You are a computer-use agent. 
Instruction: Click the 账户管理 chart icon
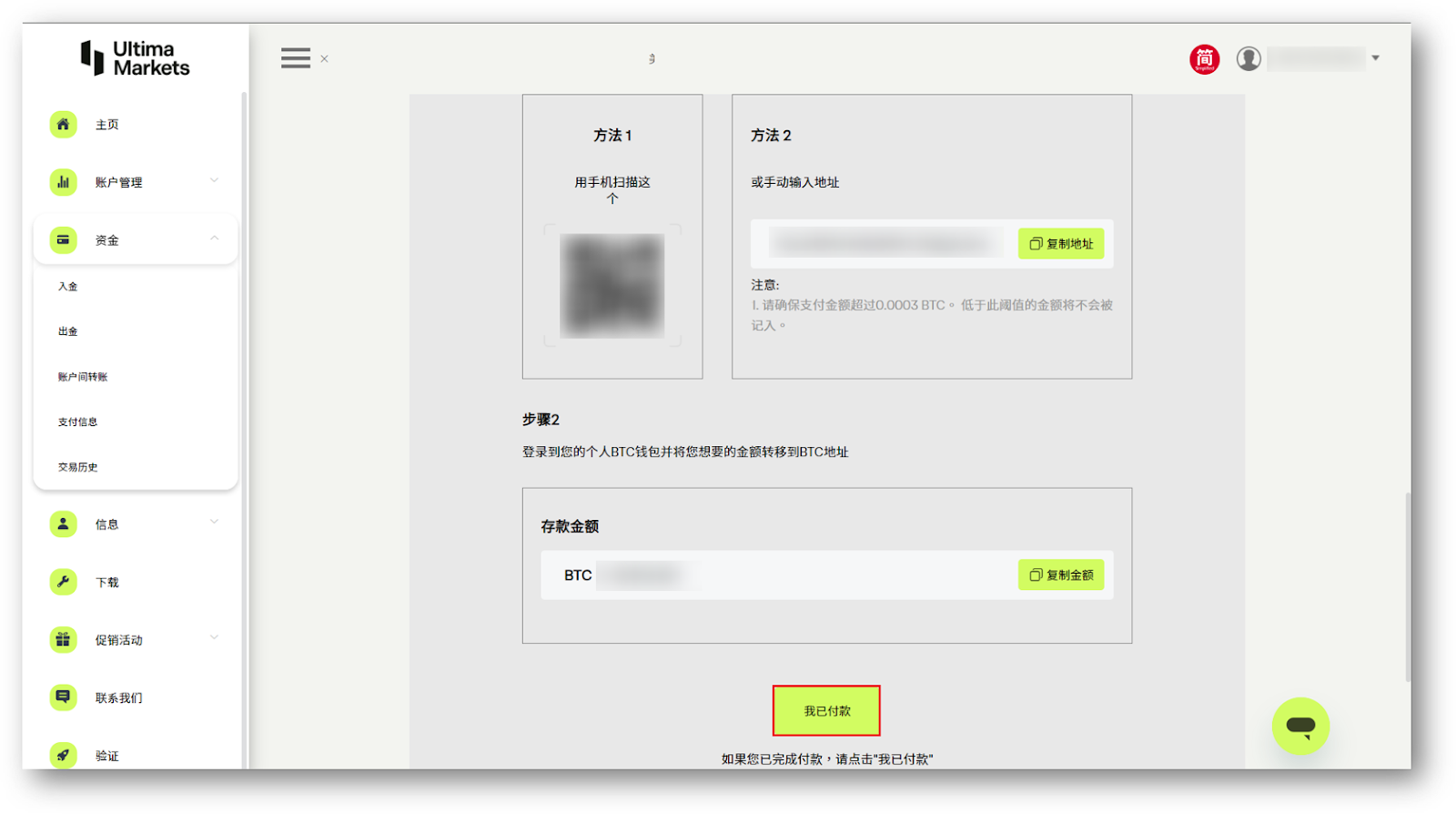coord(63,182)
